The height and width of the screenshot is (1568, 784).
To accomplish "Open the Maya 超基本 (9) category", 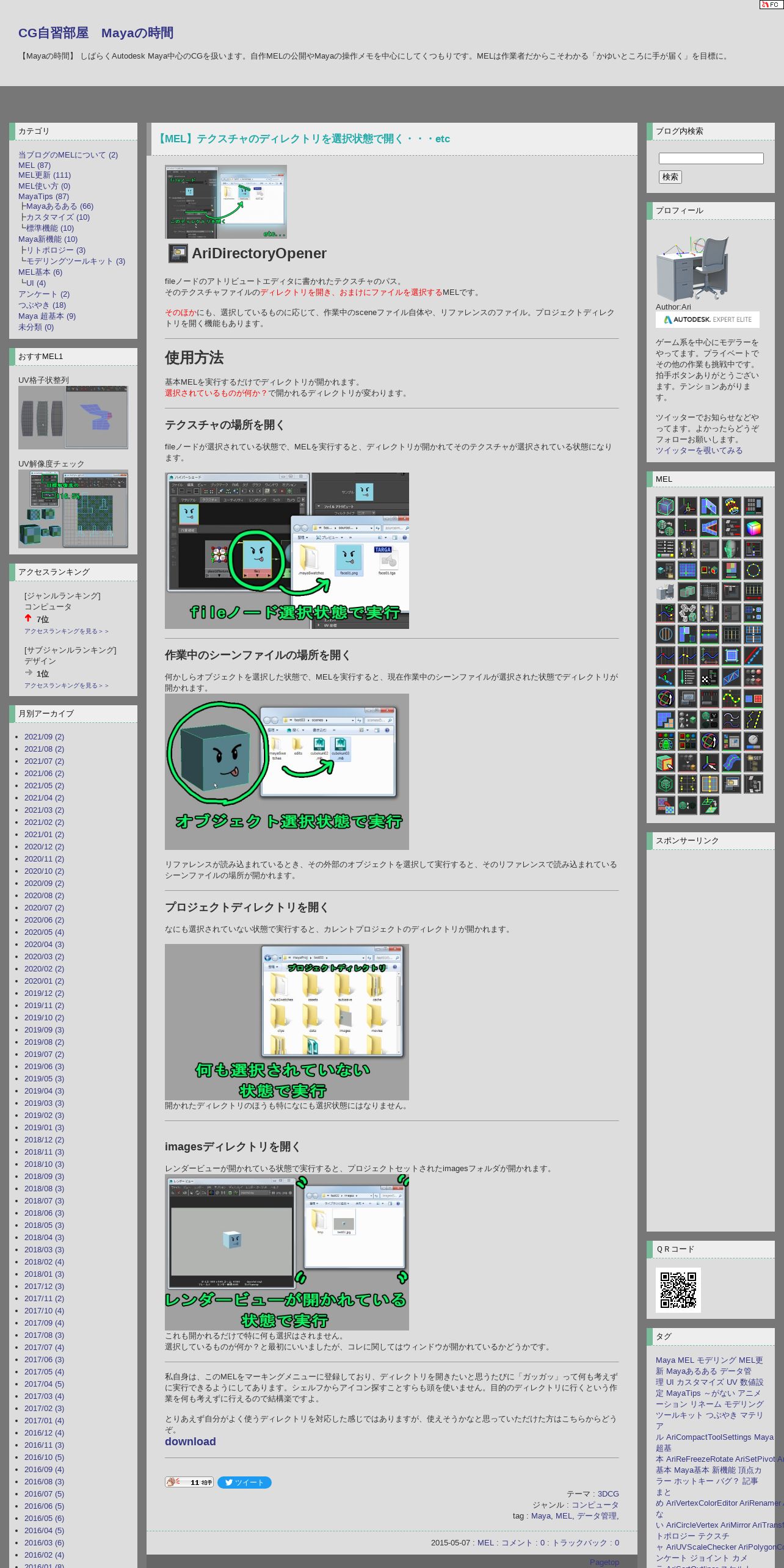I will click(x=47, y=316).
